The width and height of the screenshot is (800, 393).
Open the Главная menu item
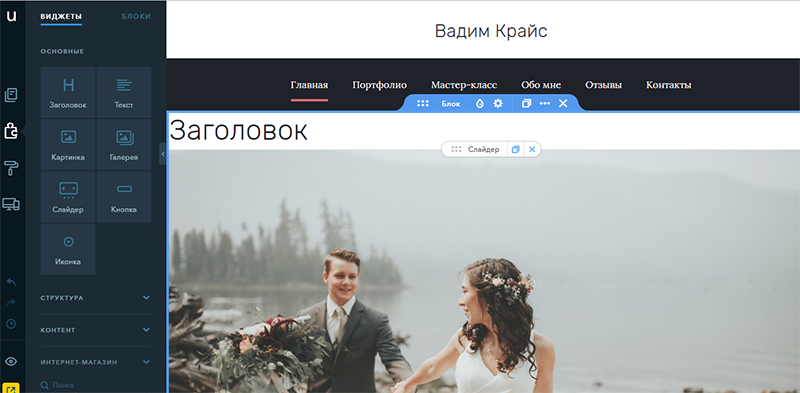tap(309, 85)
